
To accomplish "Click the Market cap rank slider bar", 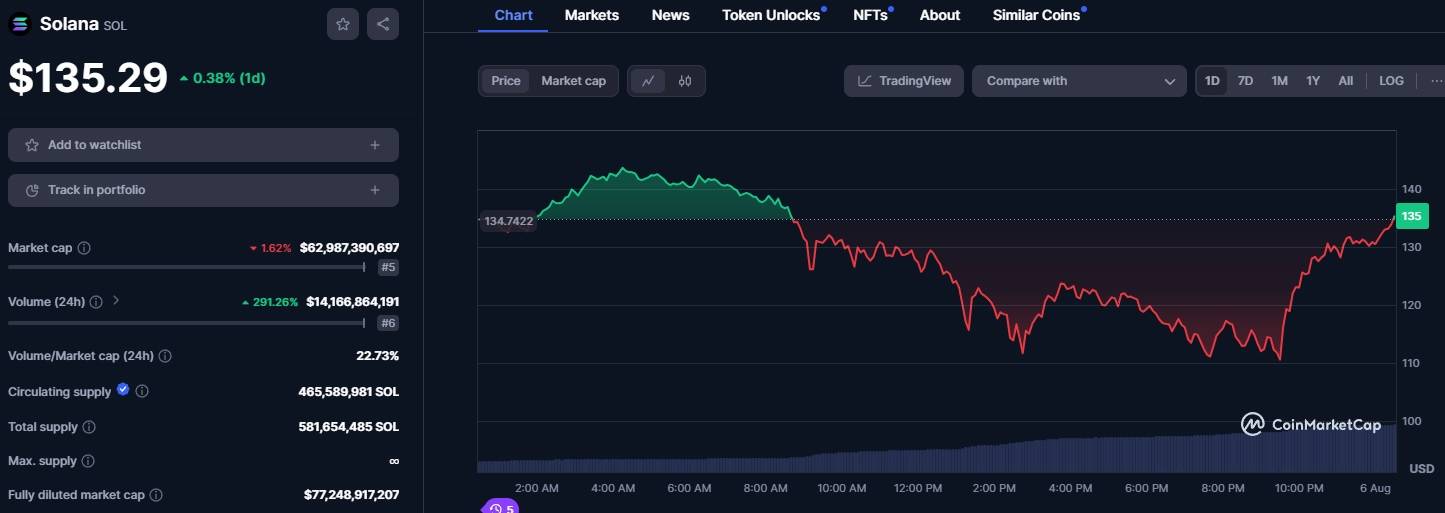I will (x=186, y=267).
